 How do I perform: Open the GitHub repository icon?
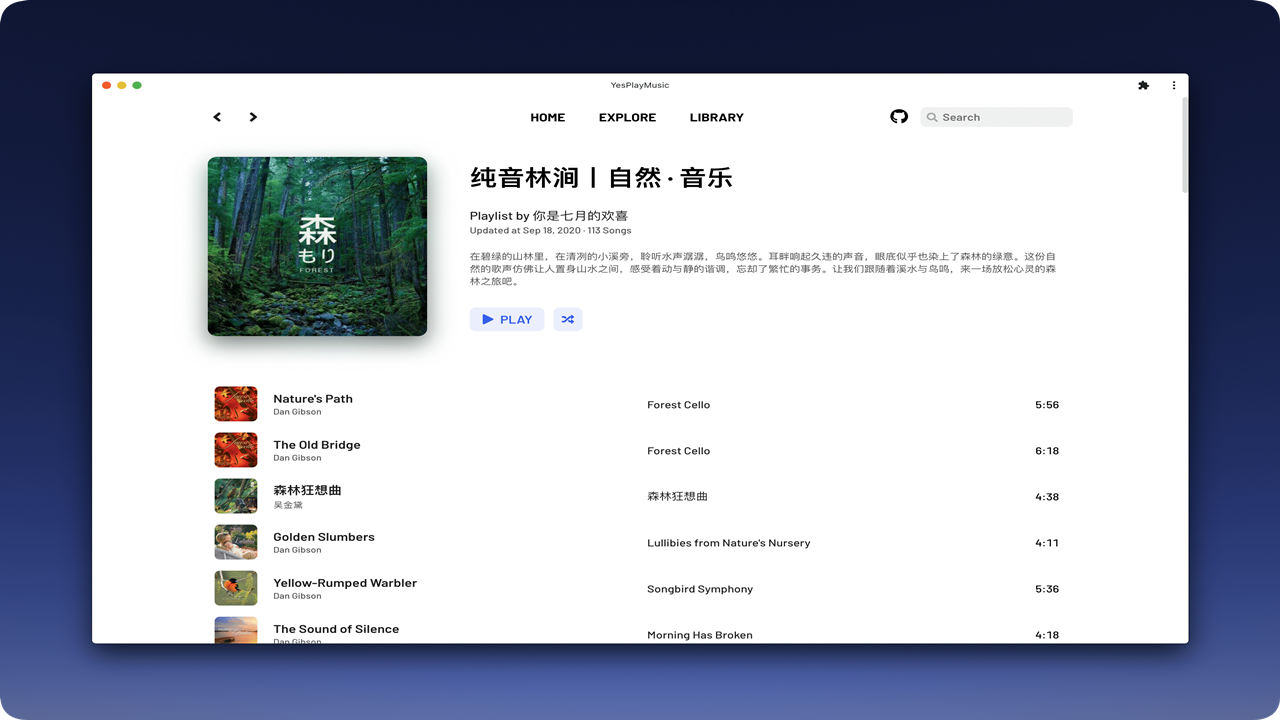click(x=898, y=116)
